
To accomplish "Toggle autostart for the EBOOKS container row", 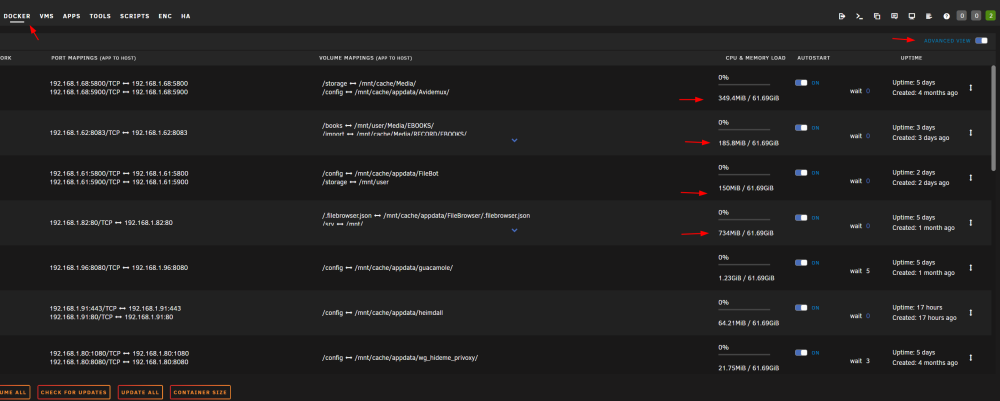I will pos(801,128).
